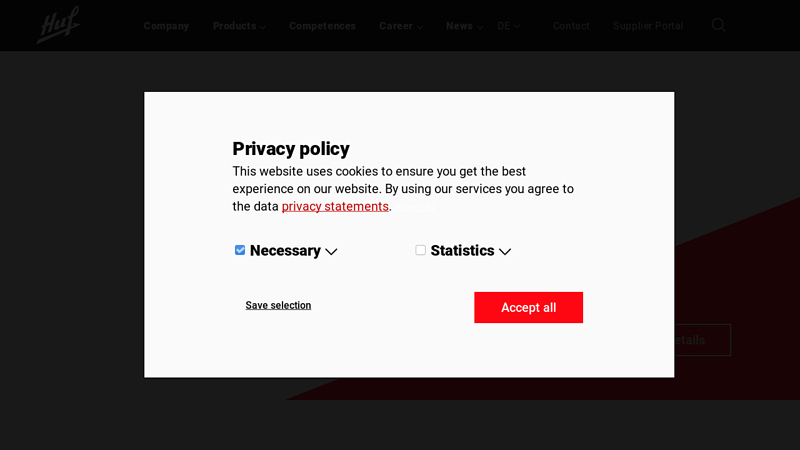This screenshot has height=450, width=800.
Task: Expand the Statistics cookies details chevron
Action: [x=505, y=252]
